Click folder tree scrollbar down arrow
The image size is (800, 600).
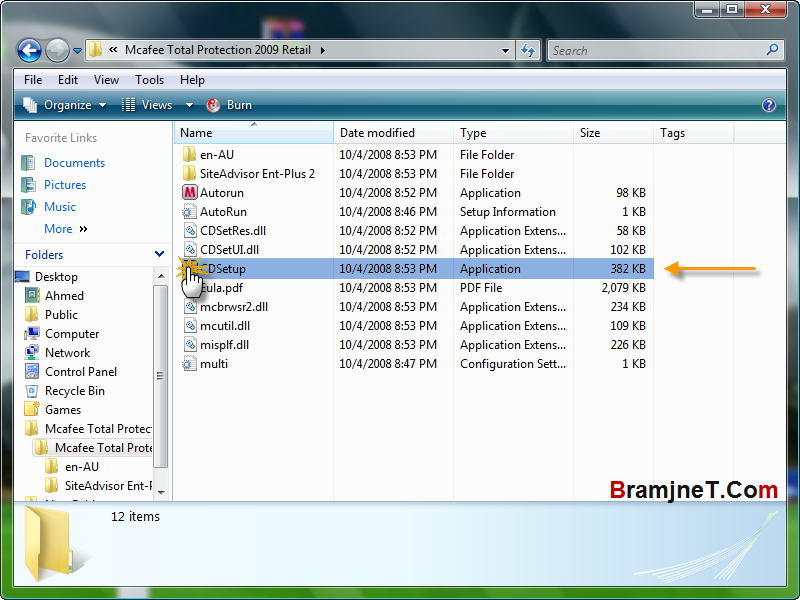(x=161, y=492)
